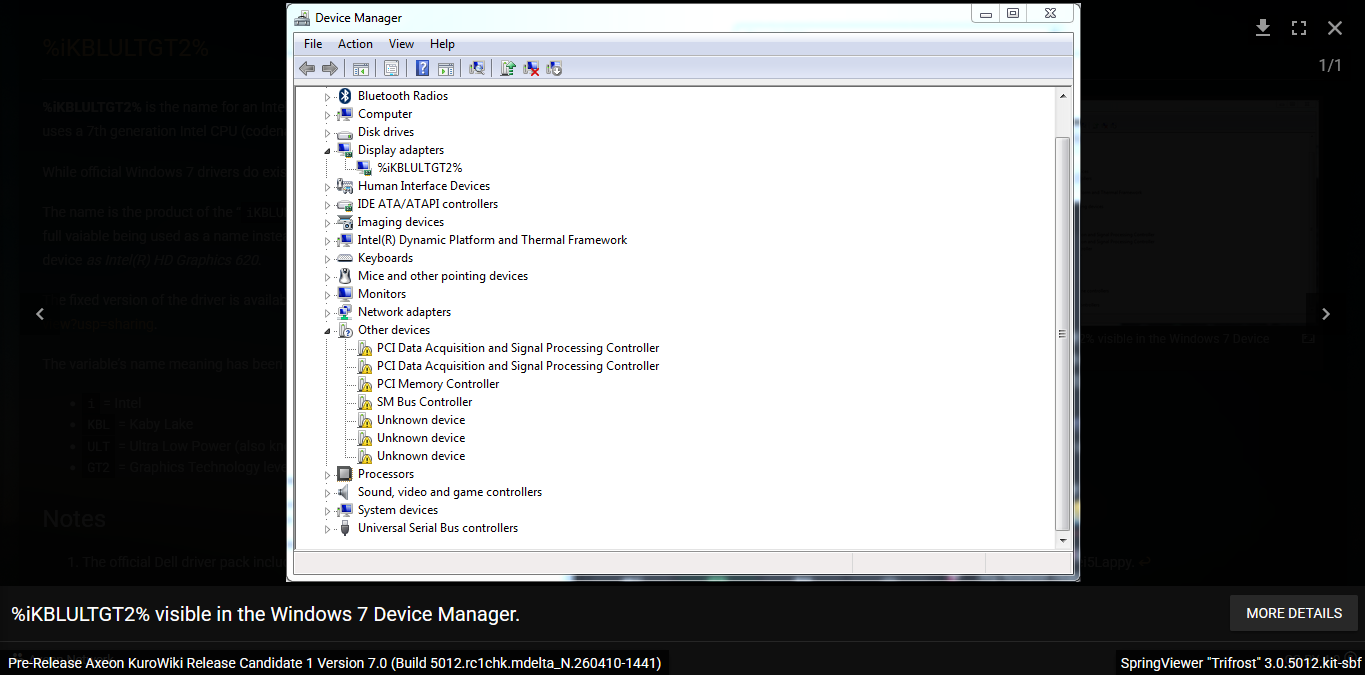This screenshot has height=675, width=1365.
Task: Select the %iKBLULTGT2% display adapter entry
Action: pyautogui.click(x=419, y=168)
